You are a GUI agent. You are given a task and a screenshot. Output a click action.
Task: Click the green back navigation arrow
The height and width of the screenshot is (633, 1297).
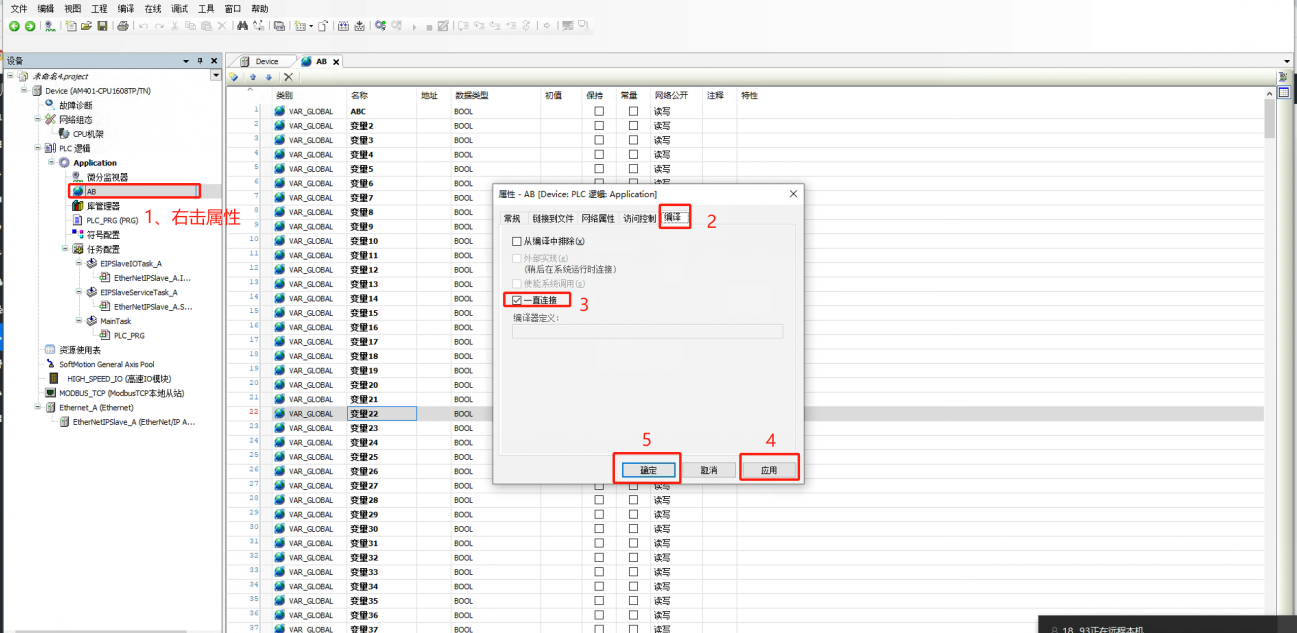pyautogui.click(x=15, y=26)
